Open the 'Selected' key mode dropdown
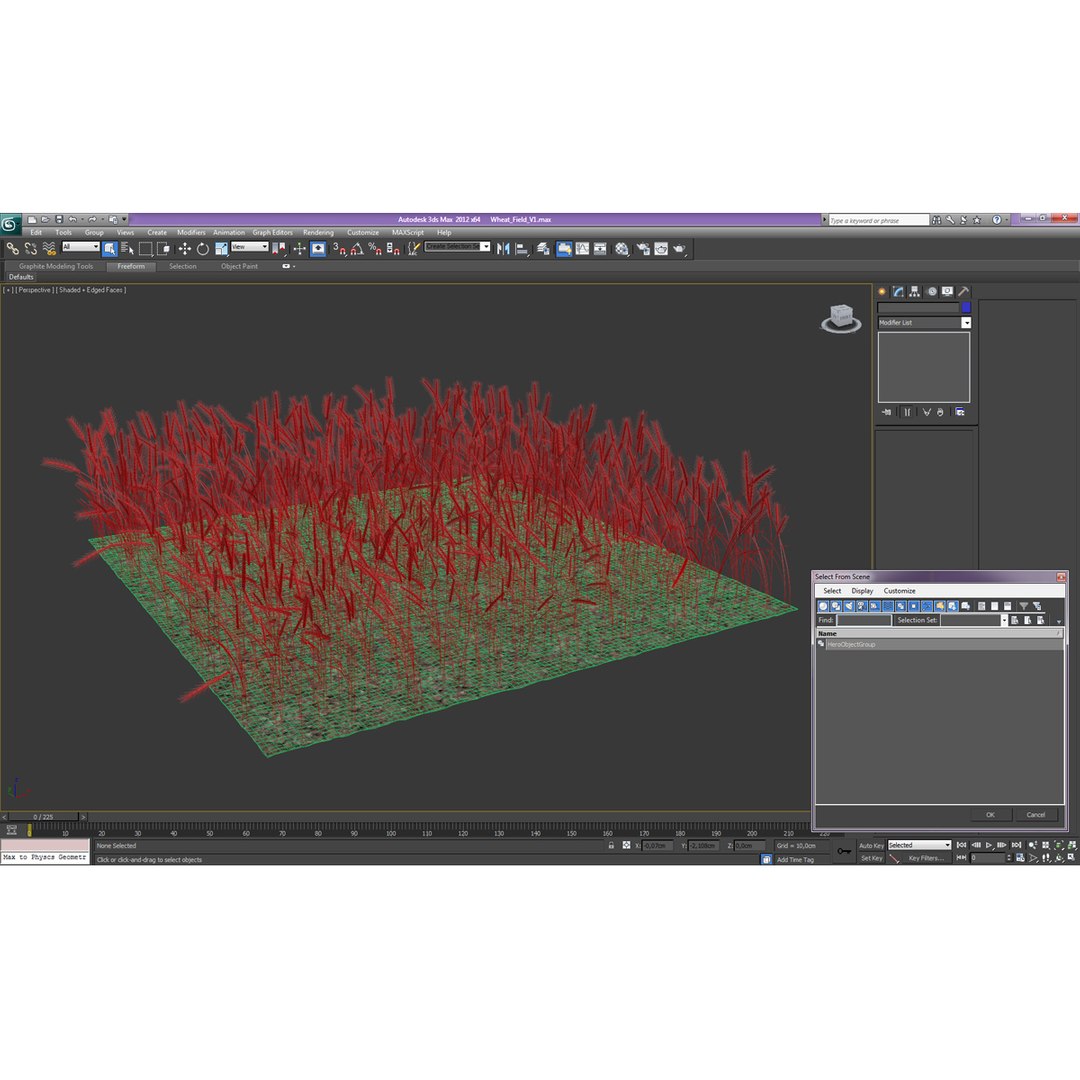 coord(919,845)
